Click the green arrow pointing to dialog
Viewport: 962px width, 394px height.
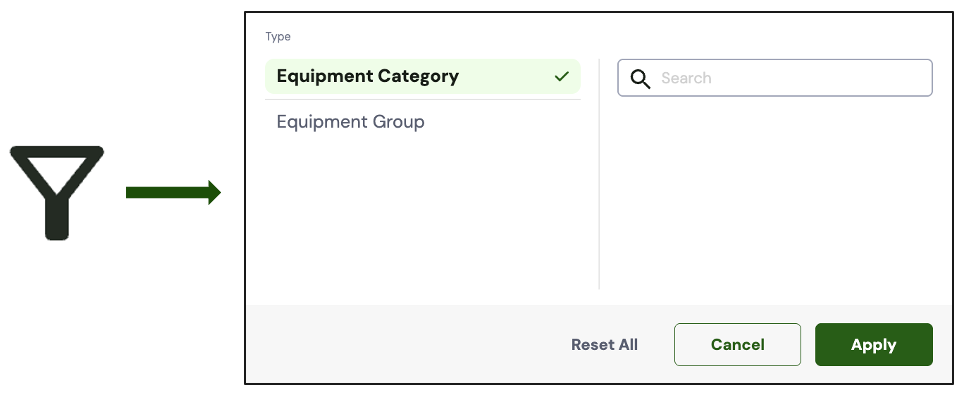tap(173, 193)
